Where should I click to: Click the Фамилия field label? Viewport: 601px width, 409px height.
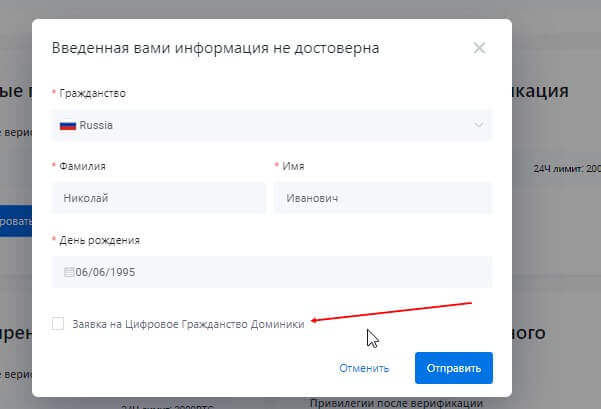click(x=83, y=166)
